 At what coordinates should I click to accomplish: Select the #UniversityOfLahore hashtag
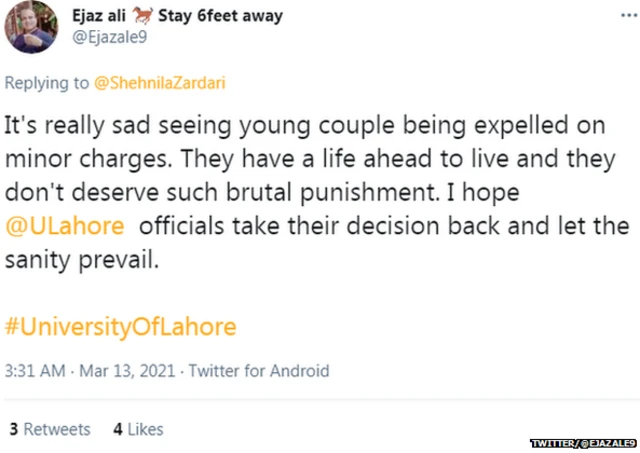pos(120,326)
